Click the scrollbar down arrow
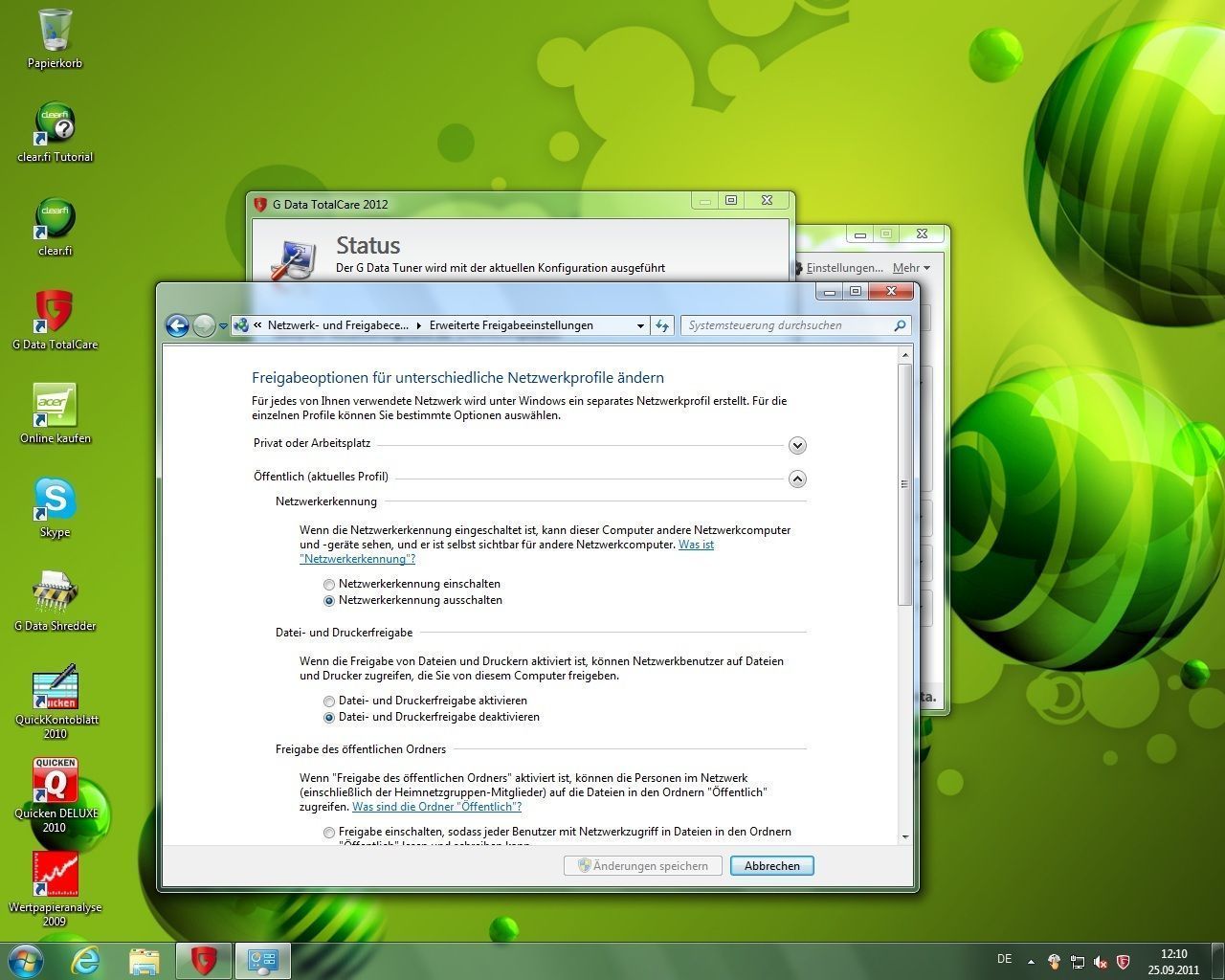This screenshot has height=980, width=1225. click(x=904, y=837)
